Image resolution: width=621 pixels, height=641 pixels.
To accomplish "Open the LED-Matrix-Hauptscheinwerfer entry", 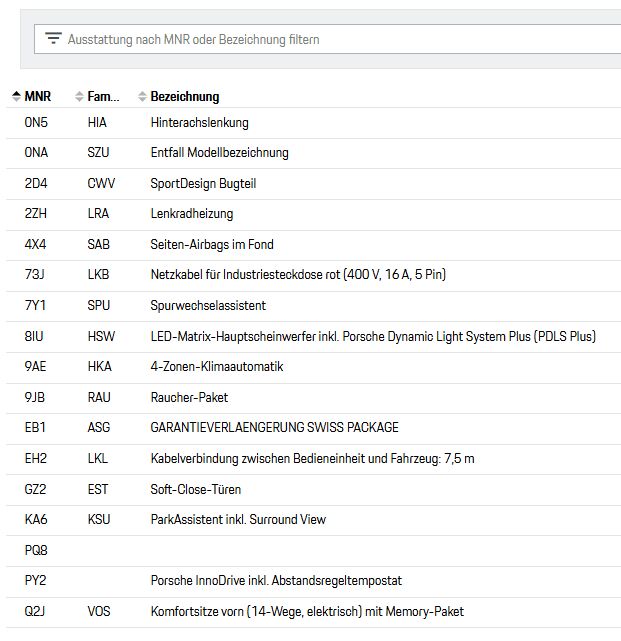I will 372,336.
